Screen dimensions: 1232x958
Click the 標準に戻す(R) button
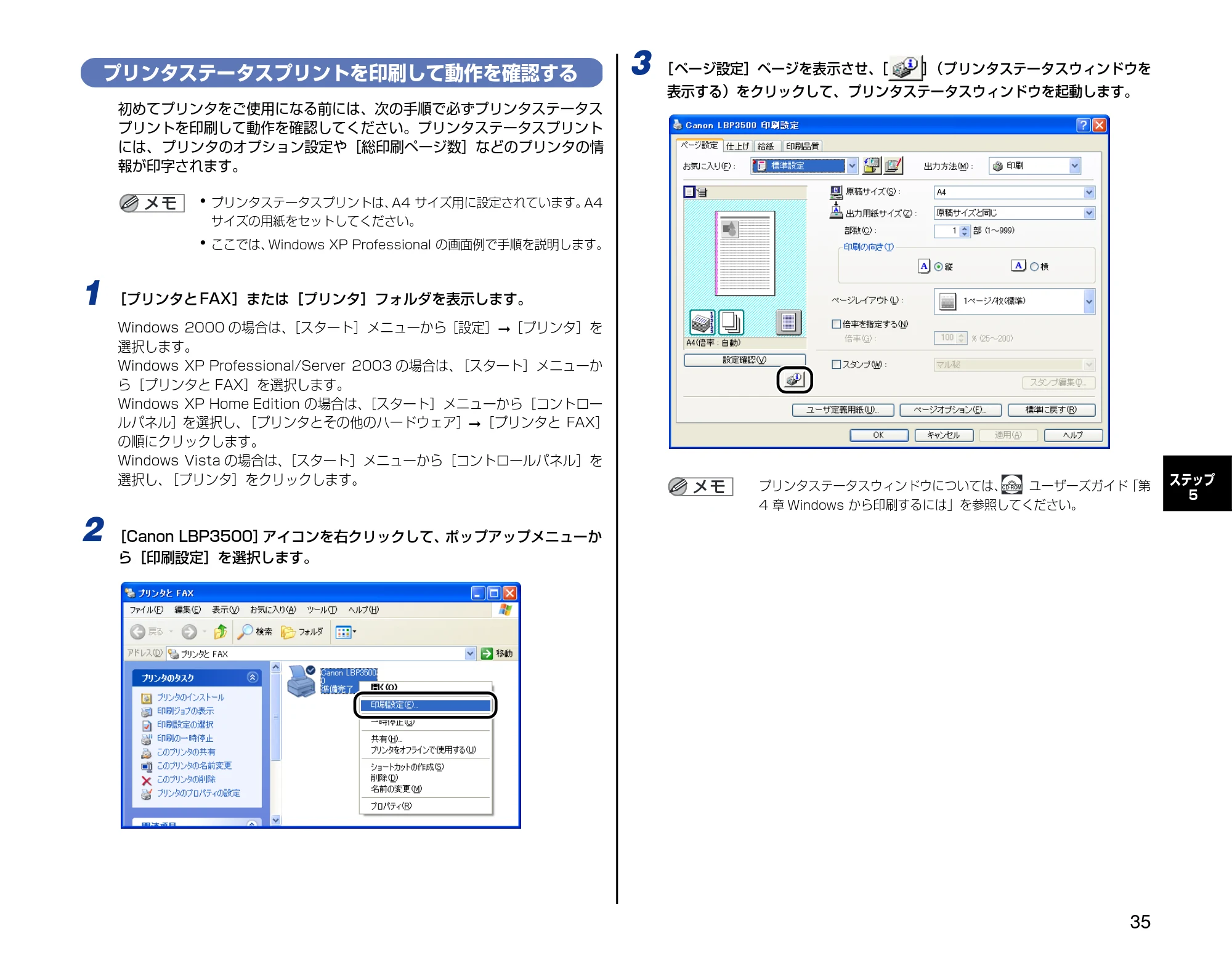1051,409
